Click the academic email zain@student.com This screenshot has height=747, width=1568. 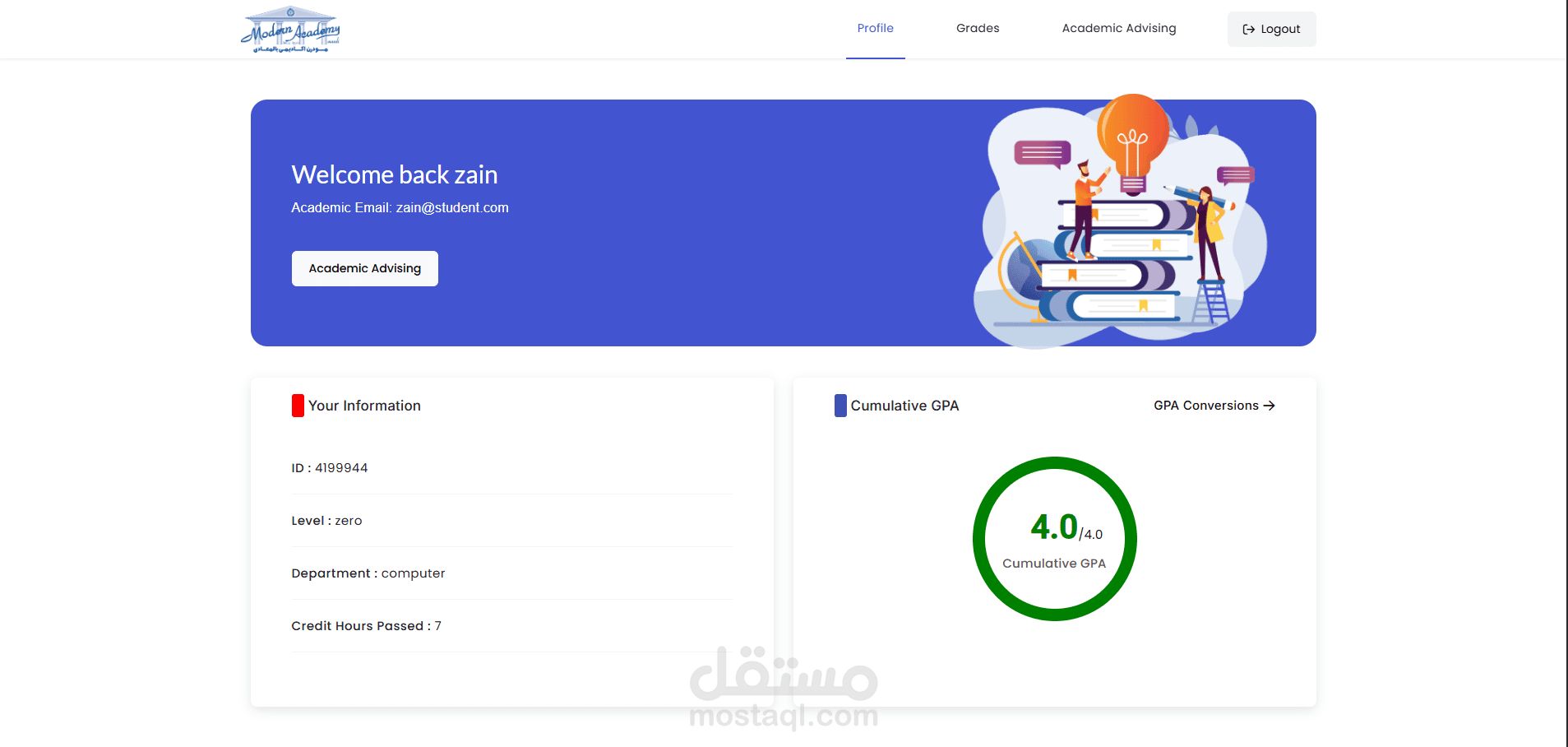pyautogui.click(x=452, y=208)
